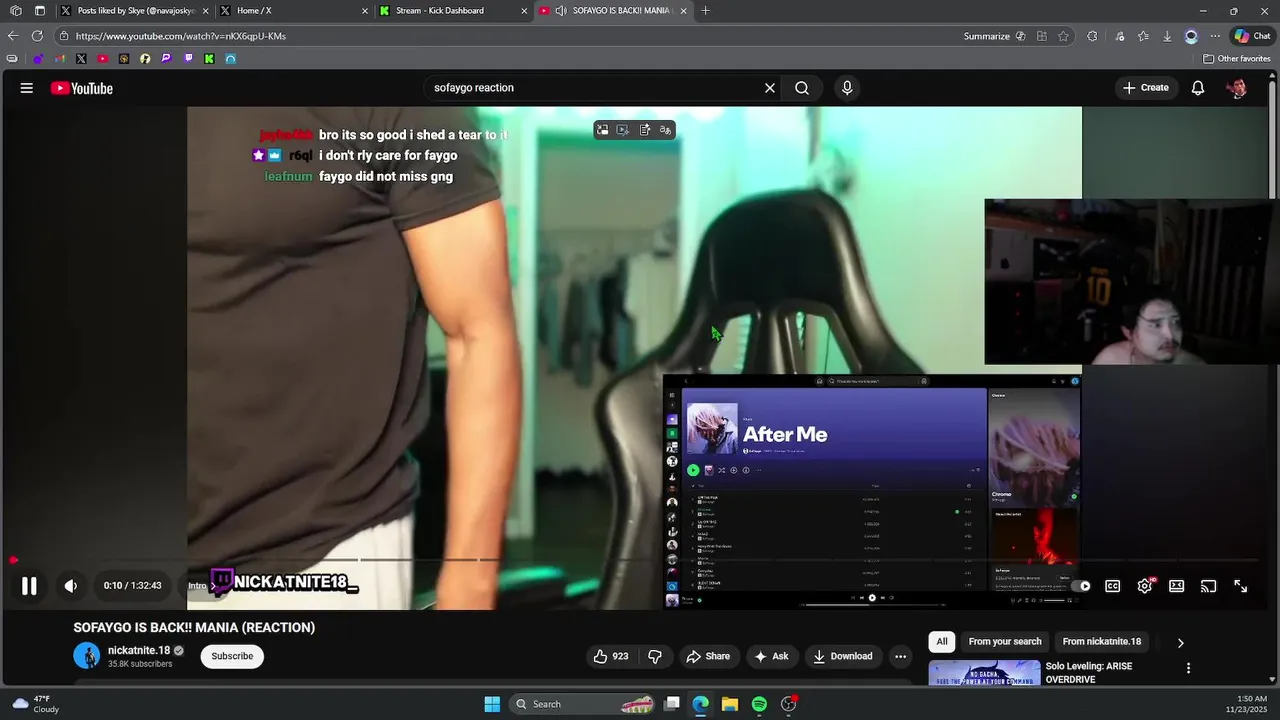Select the All filter chip

(941, 642)
